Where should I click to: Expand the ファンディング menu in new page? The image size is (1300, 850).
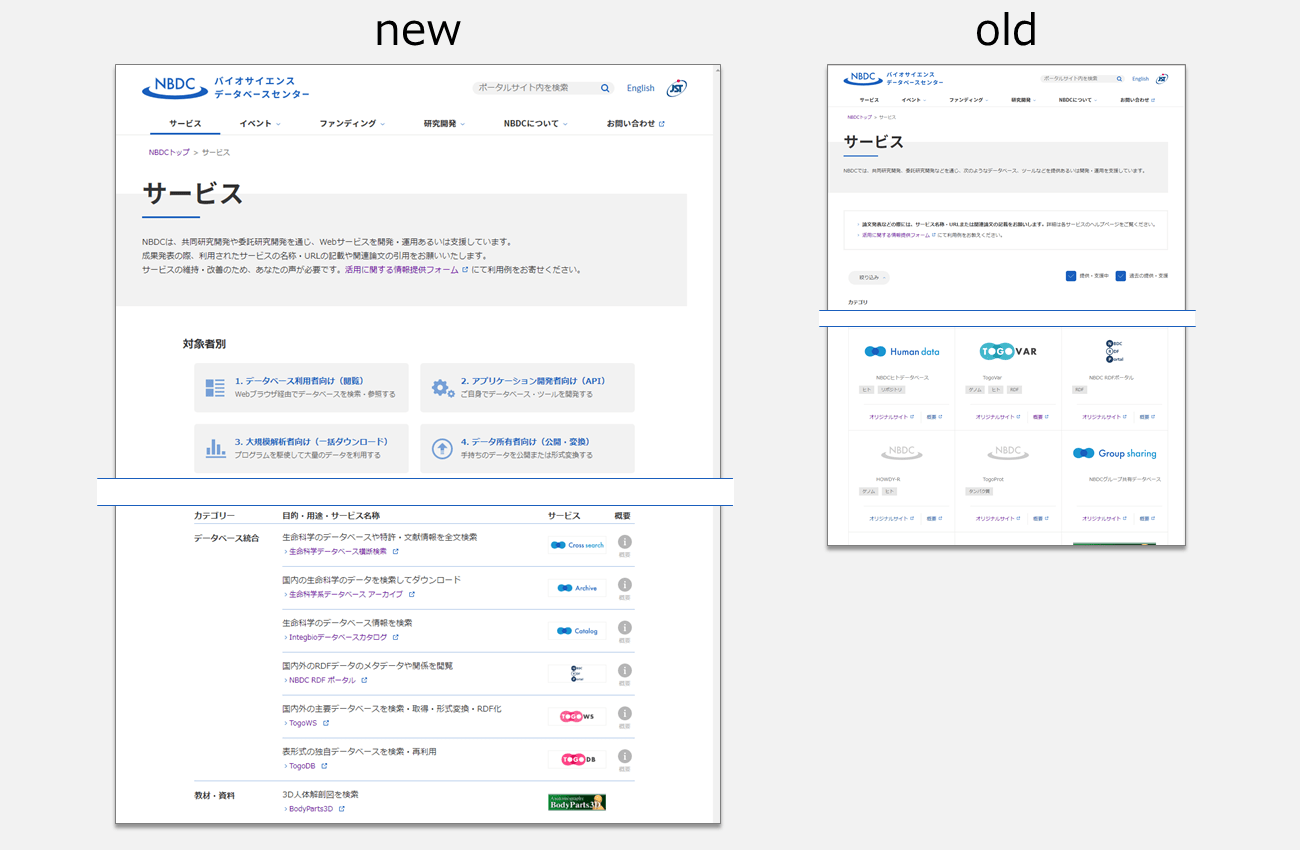[x=352, y=124]
